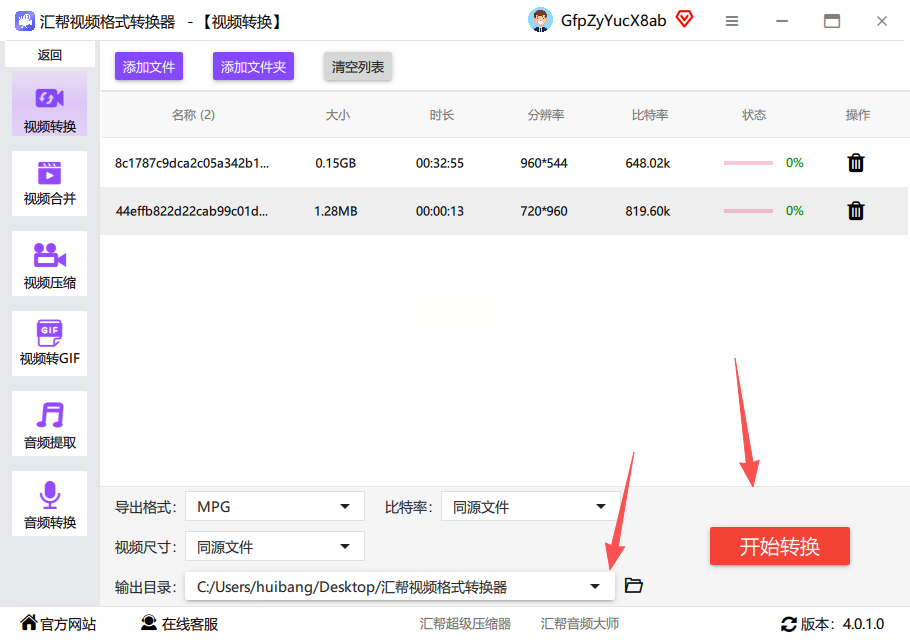Open the 视频尺寸 同源文件 dropdown

(275, 547)
